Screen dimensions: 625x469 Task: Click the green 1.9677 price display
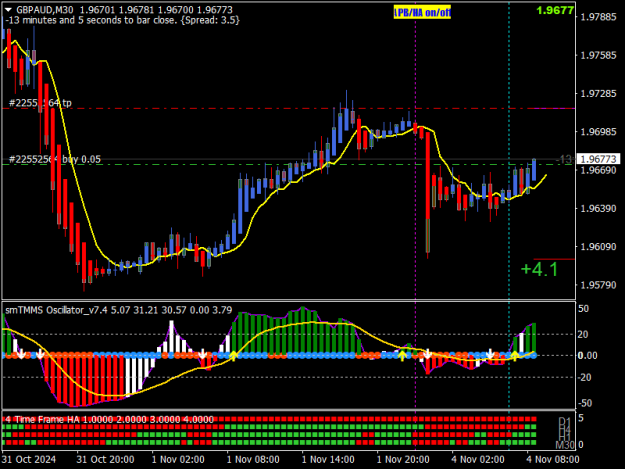pyautogui.click(x=555, y=10)
